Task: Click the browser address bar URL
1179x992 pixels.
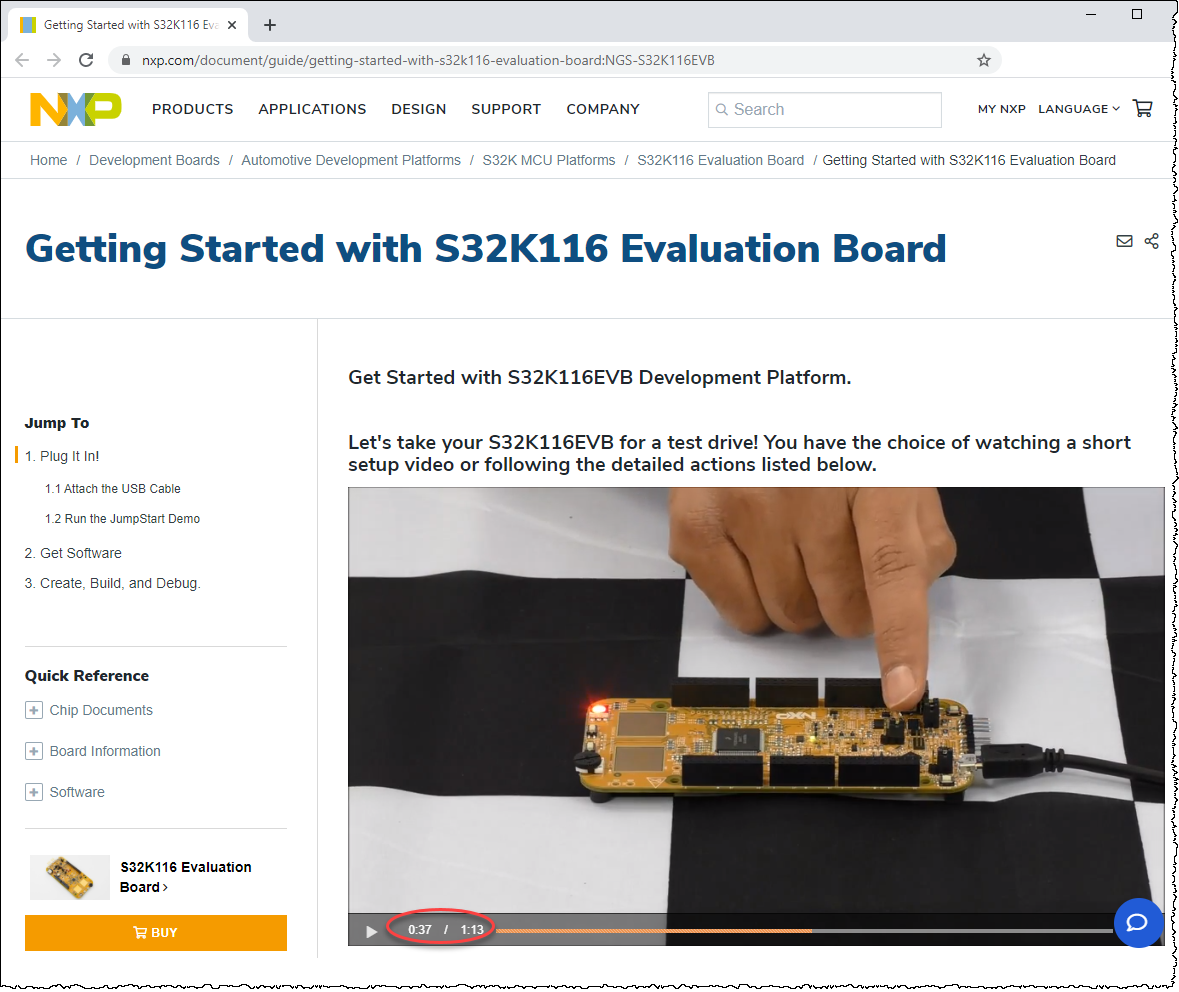Action: click(x=429, y=60)
